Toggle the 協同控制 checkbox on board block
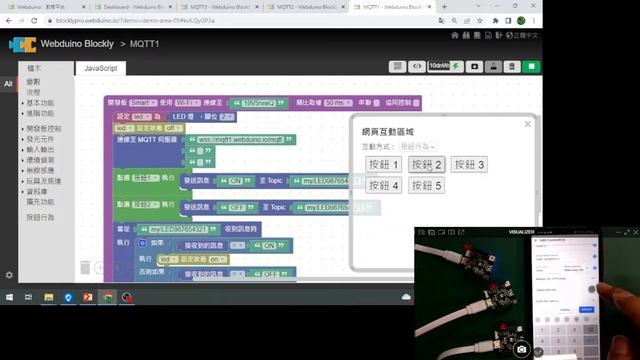The image size is (640, 360). coord(416,103)
